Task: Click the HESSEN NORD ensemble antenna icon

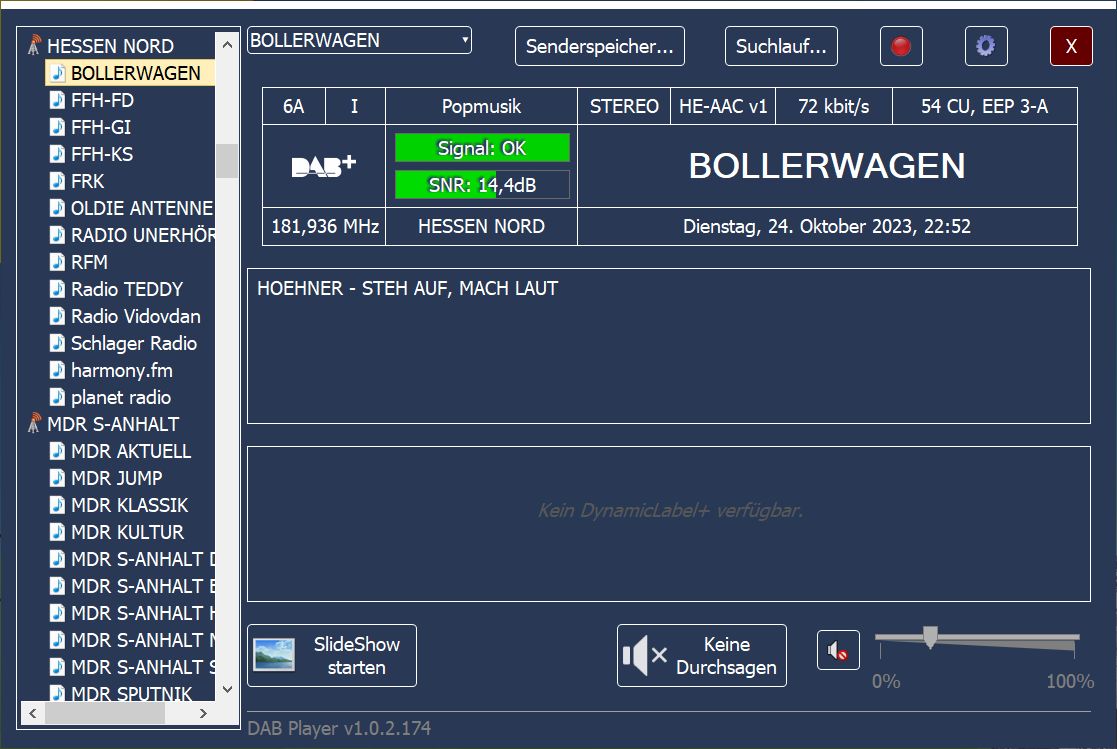Action: click(34, 46)
